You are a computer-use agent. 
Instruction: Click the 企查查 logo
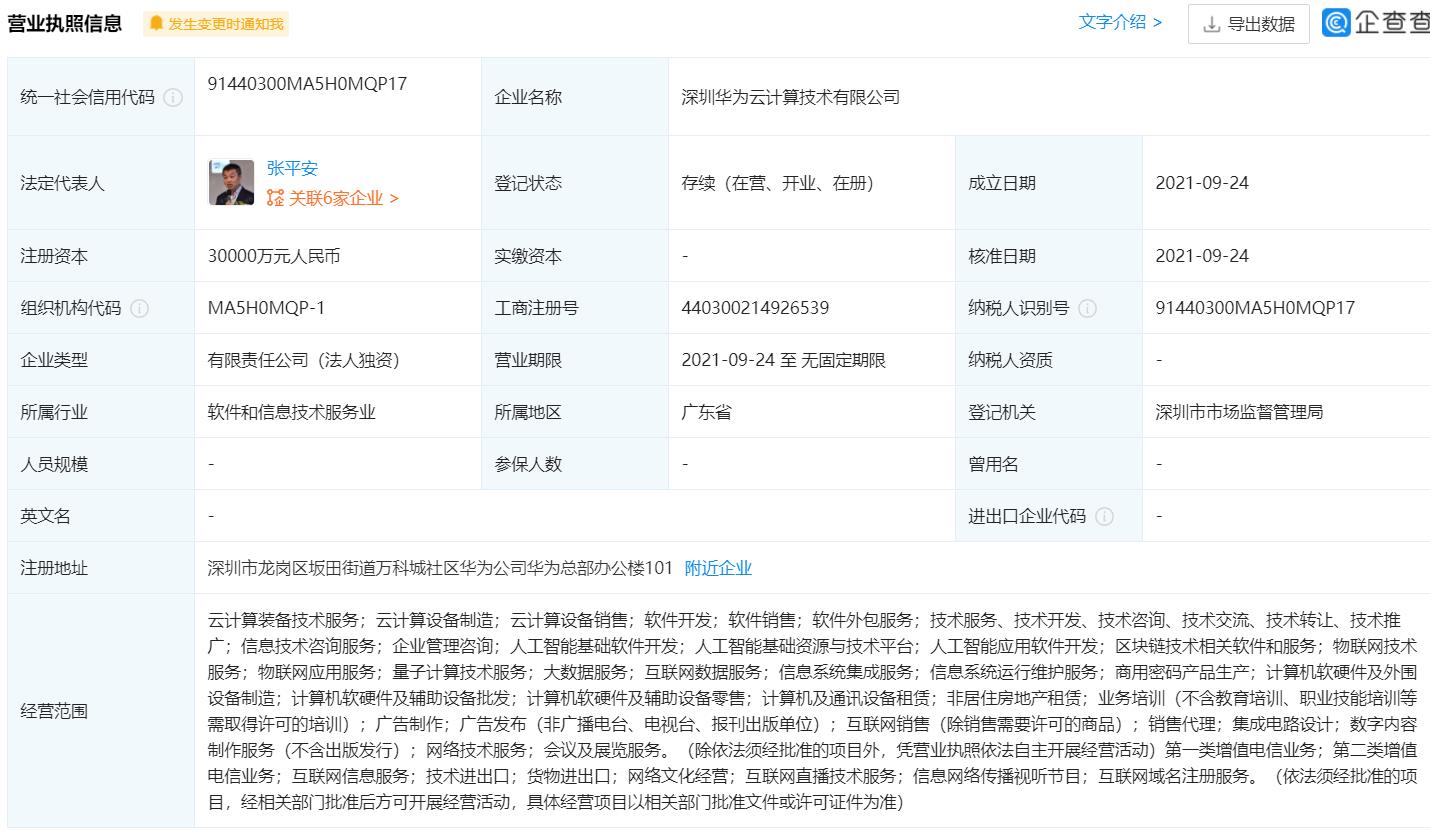(1376, 23)
